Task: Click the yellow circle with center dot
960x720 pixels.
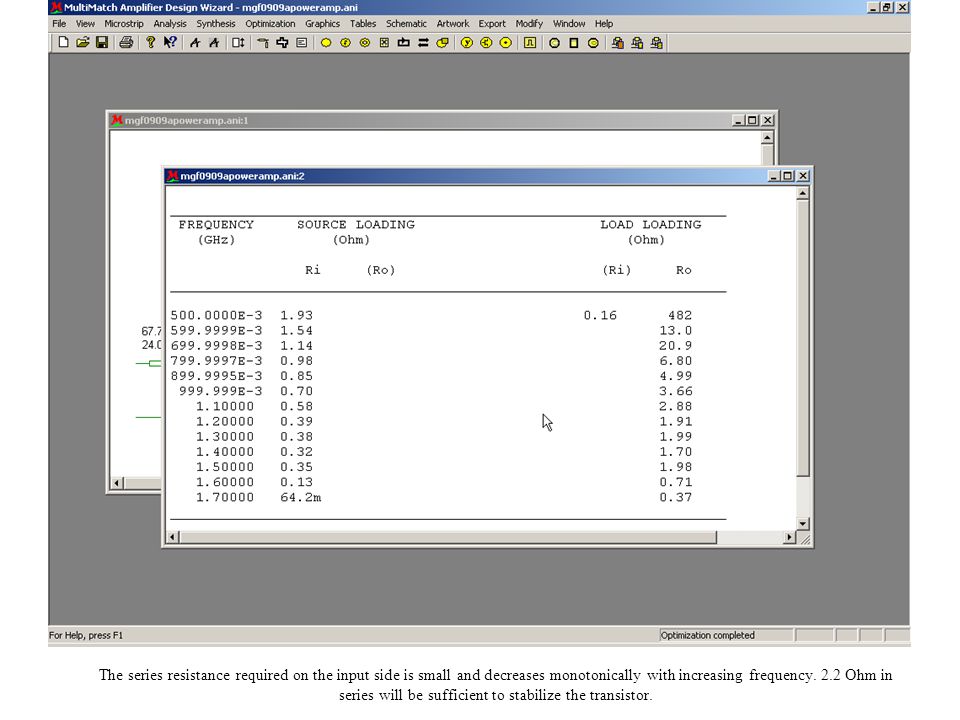Action: (x=506, y=43)
